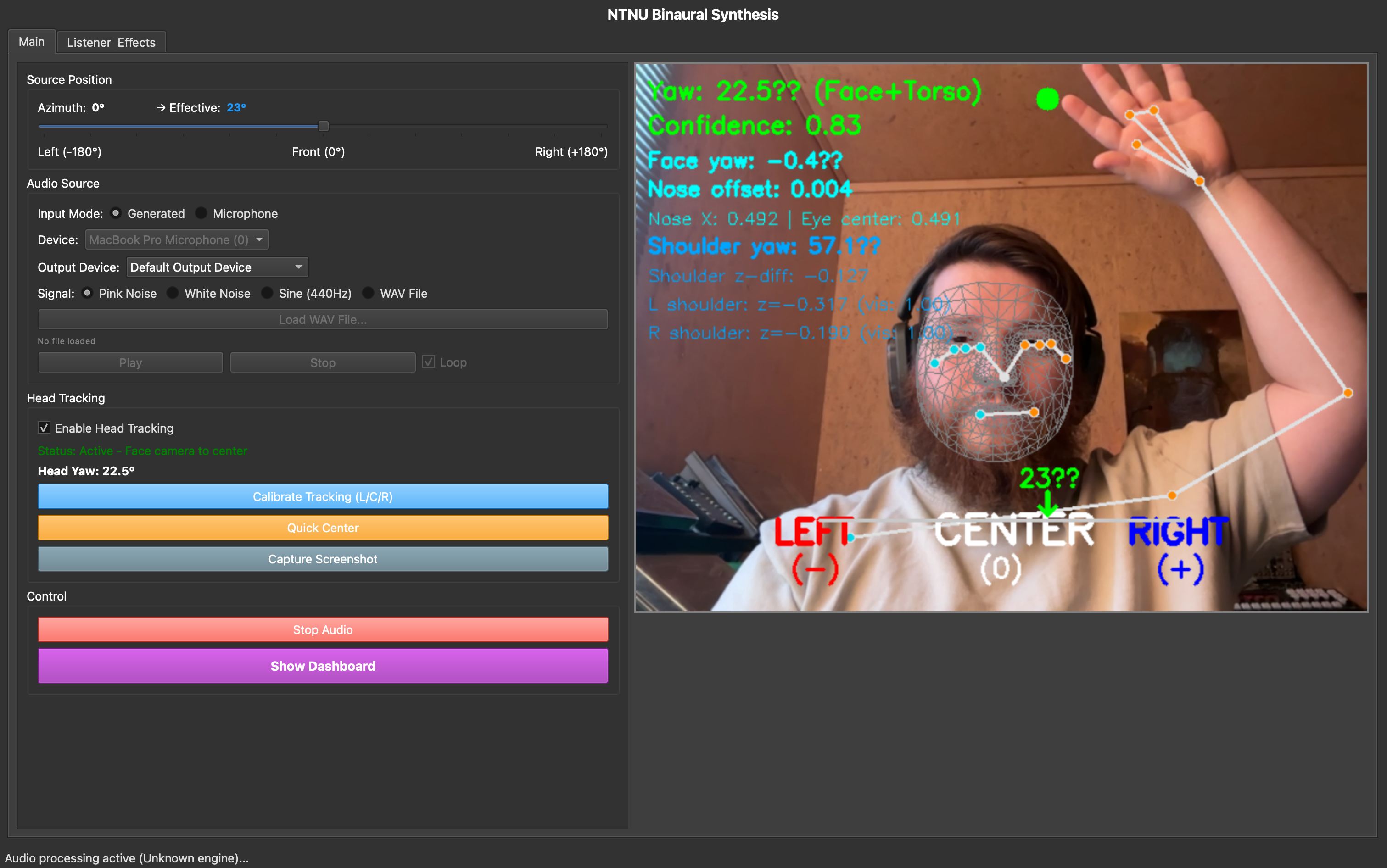Click Calibrate Tracking (L/C/R)
1387x868 pixels.
pos(322,496)
